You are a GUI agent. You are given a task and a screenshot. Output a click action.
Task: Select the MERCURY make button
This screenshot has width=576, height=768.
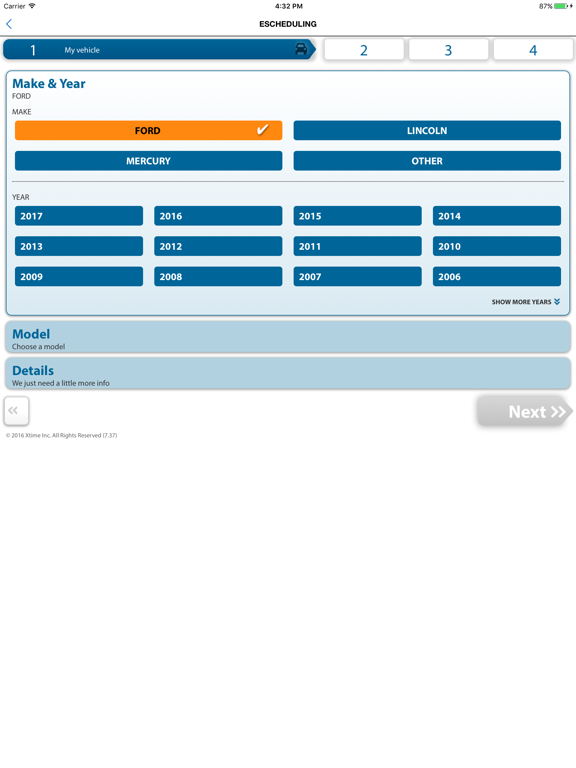[x=148, y=161]
